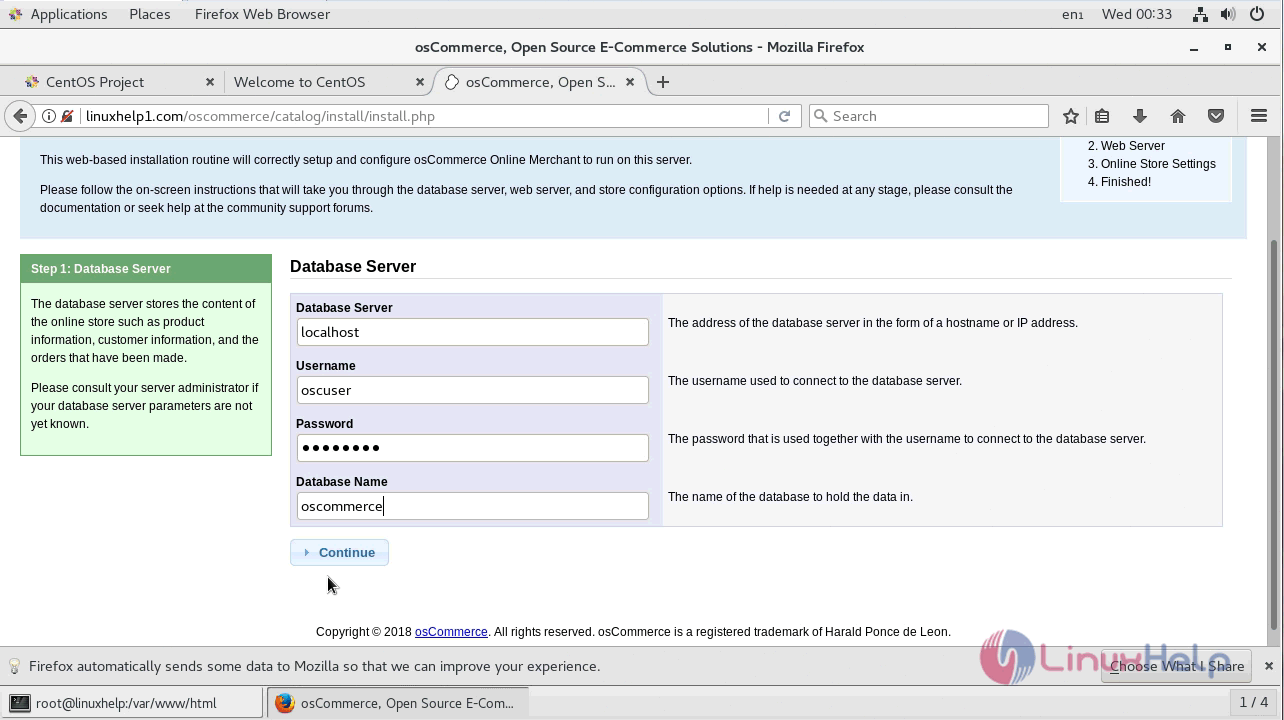This screenshot has width=1284, height=720.
Task: Click the power icon in top panel
Action: tap(1258, 14)
